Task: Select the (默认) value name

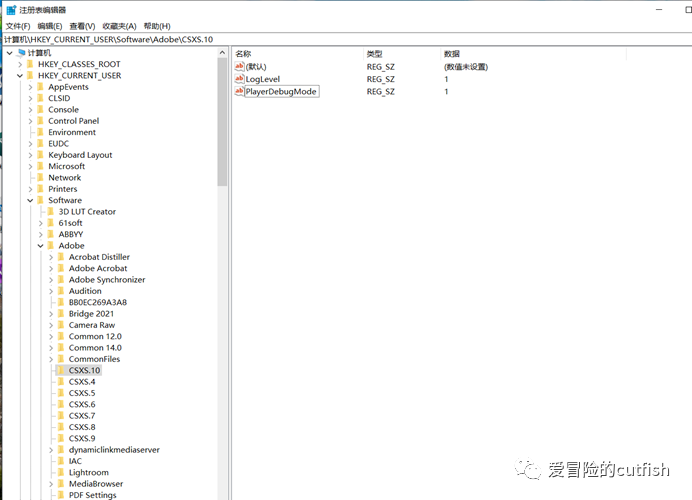Action: (256, 67)
